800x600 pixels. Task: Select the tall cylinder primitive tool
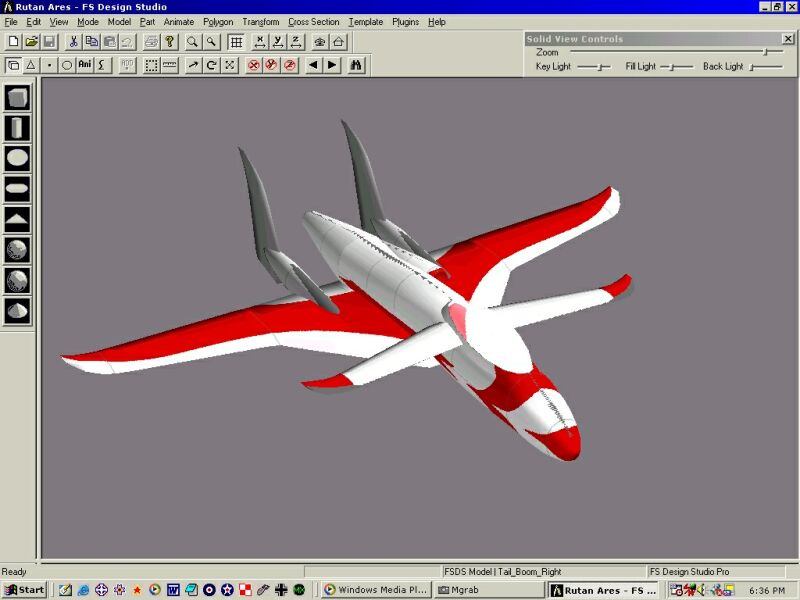(17, 128)
